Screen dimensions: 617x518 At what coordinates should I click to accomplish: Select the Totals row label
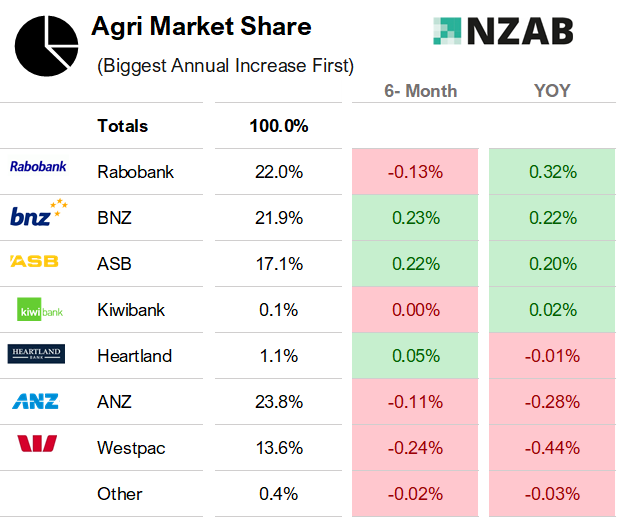[x=122, y=126]
